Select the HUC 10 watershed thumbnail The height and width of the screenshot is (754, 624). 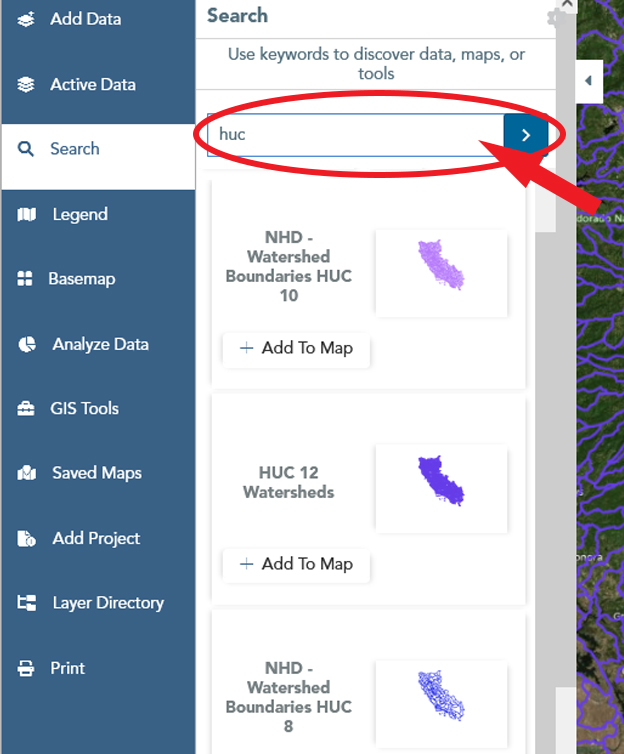[x=441, y=274]
